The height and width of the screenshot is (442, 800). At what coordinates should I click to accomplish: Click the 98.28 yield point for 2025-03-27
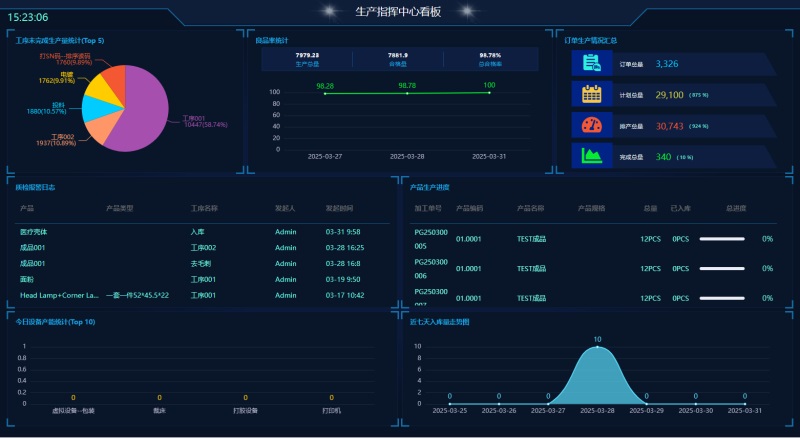(x=325, y=94)
